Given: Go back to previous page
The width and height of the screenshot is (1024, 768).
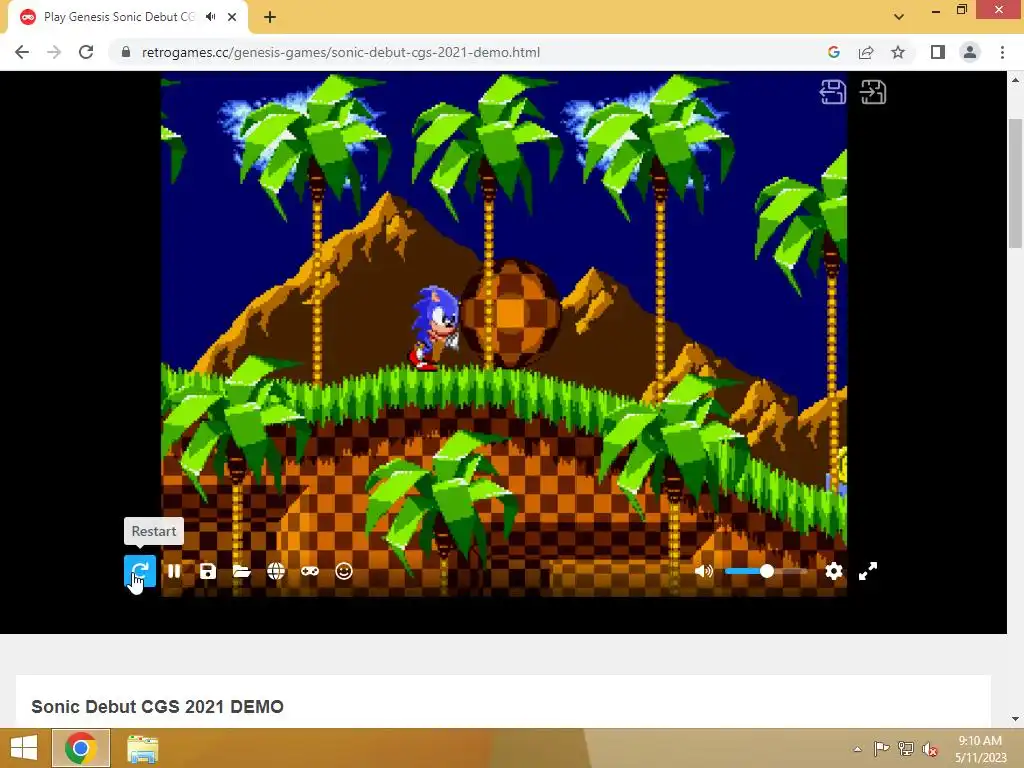Looking at the screenshot, I should (22, 52).
